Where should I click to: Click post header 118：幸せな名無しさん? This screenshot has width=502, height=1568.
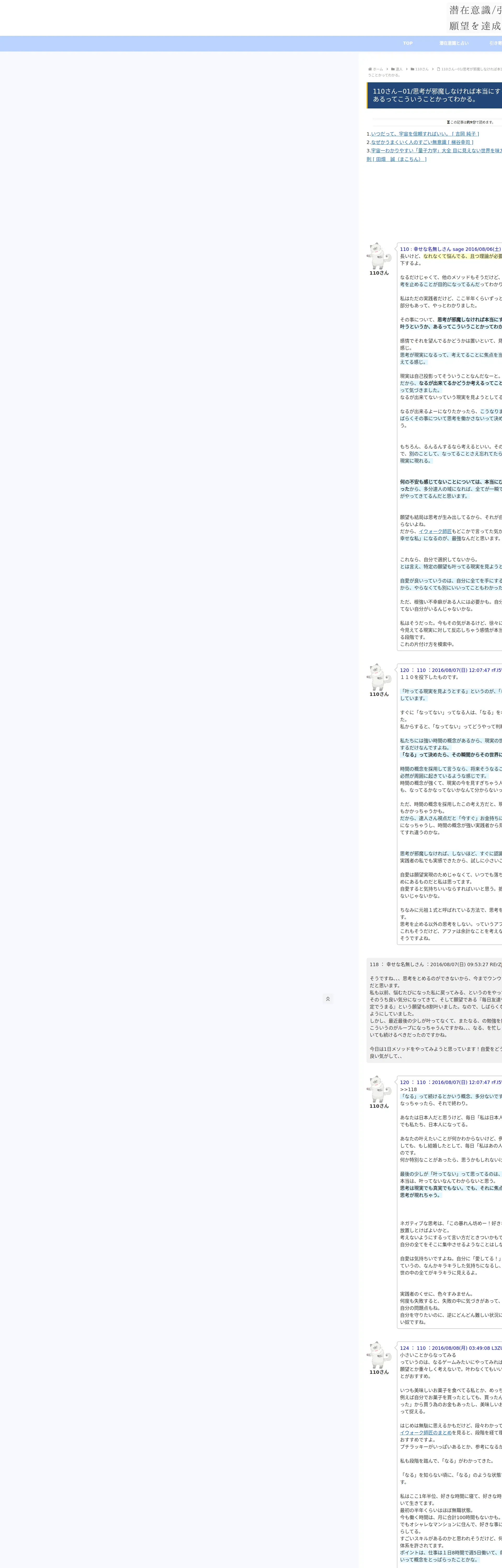[x=436, y=964]
